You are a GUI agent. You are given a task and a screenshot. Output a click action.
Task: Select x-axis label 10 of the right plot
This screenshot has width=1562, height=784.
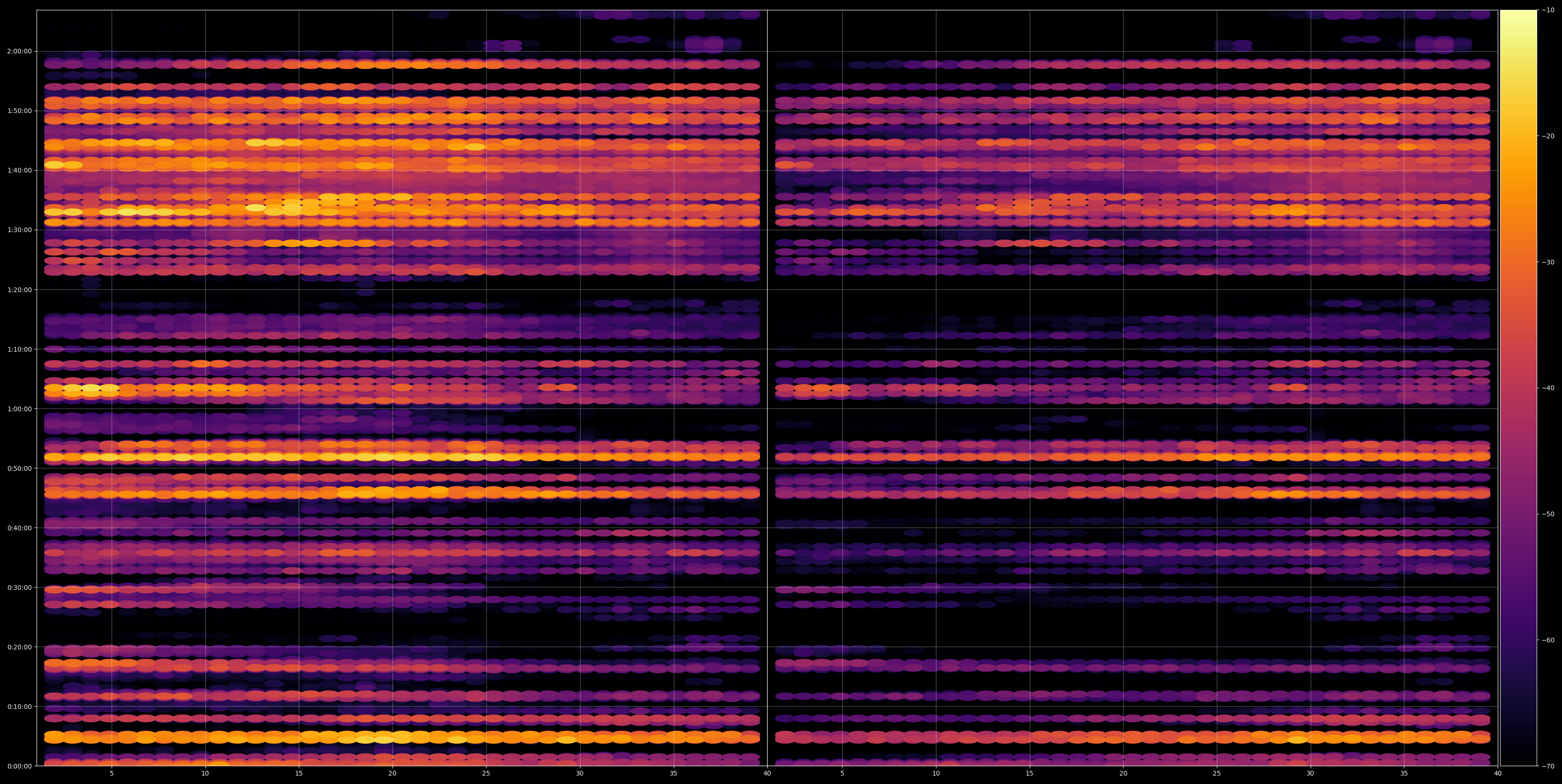pos(936,774)
